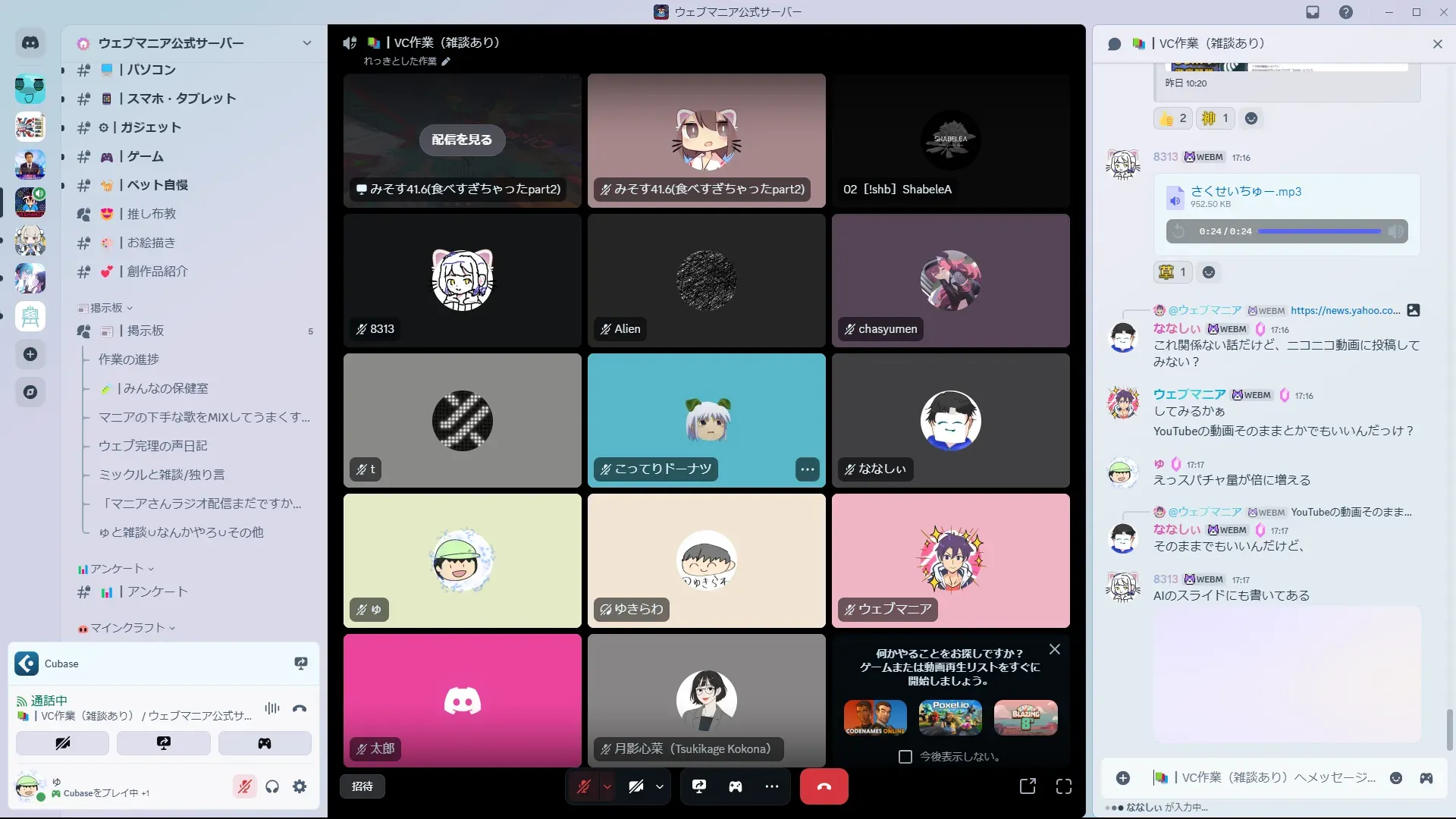The image size is (1456, 819).
Task: Toggle deafen headphones in user panel
Action: [x=272, y=786]
